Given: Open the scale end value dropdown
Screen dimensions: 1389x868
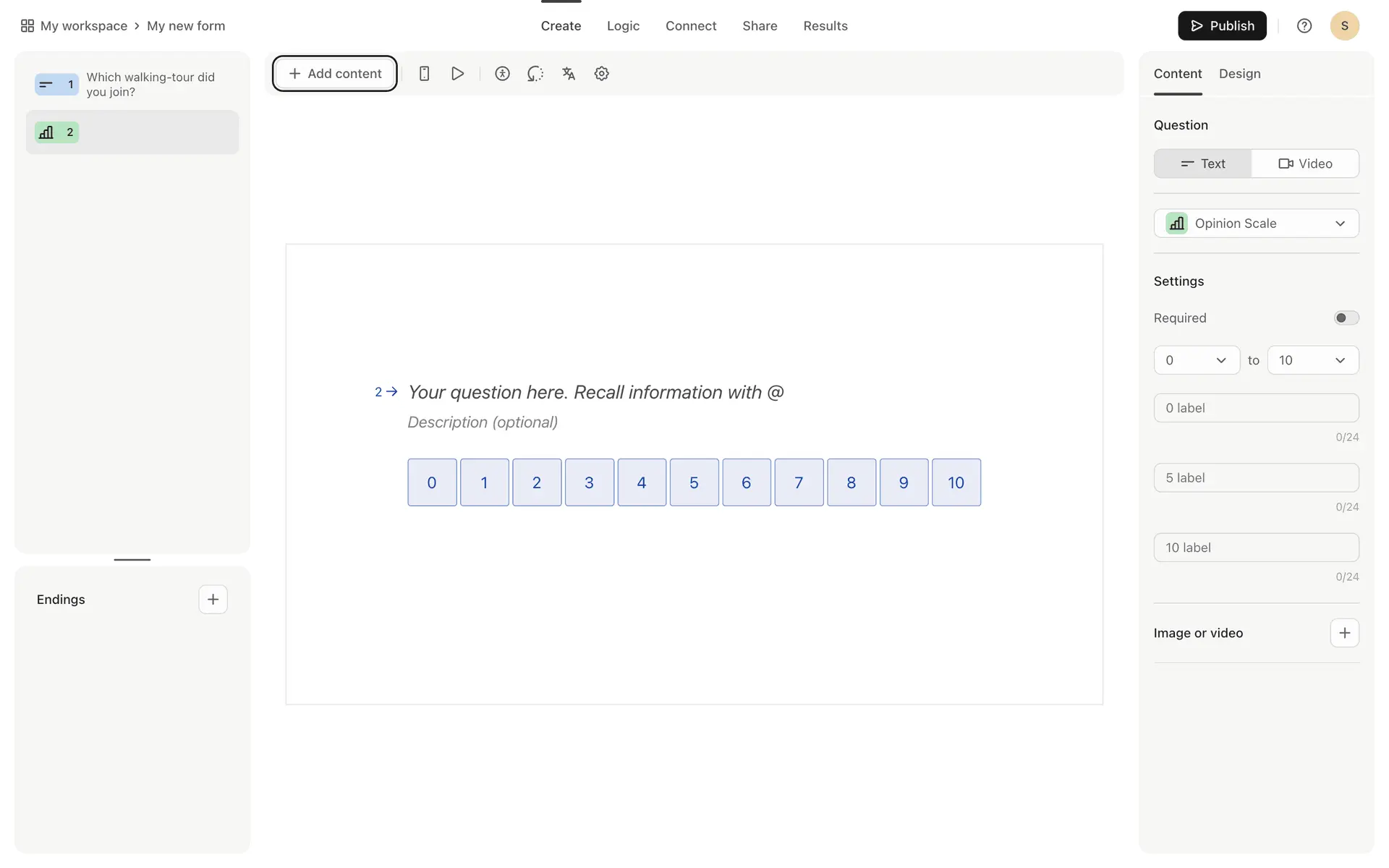Looking at the screenshot, I should (1312, 360).
